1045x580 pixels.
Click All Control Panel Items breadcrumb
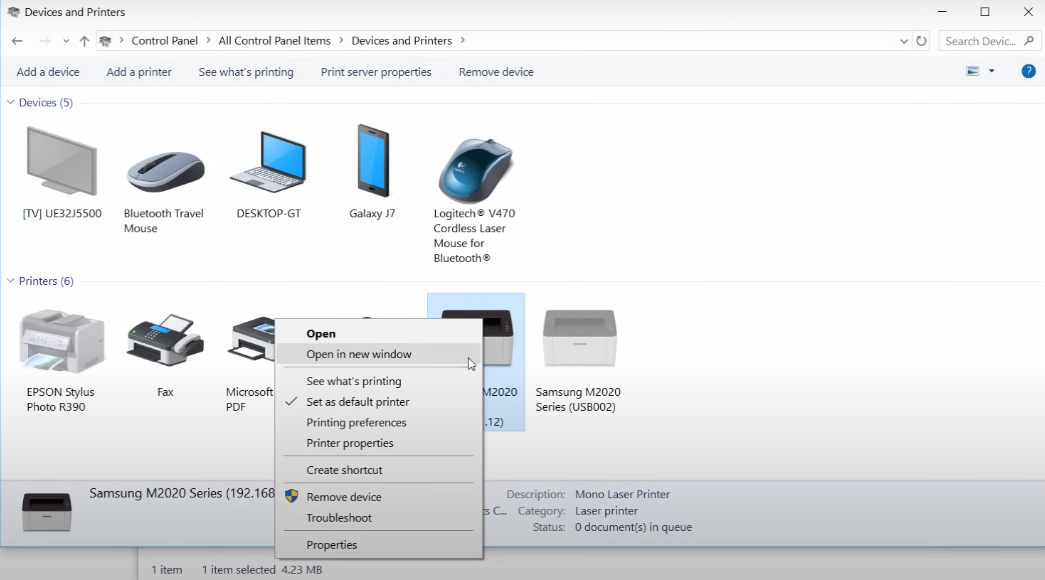(x=275, y=41)
